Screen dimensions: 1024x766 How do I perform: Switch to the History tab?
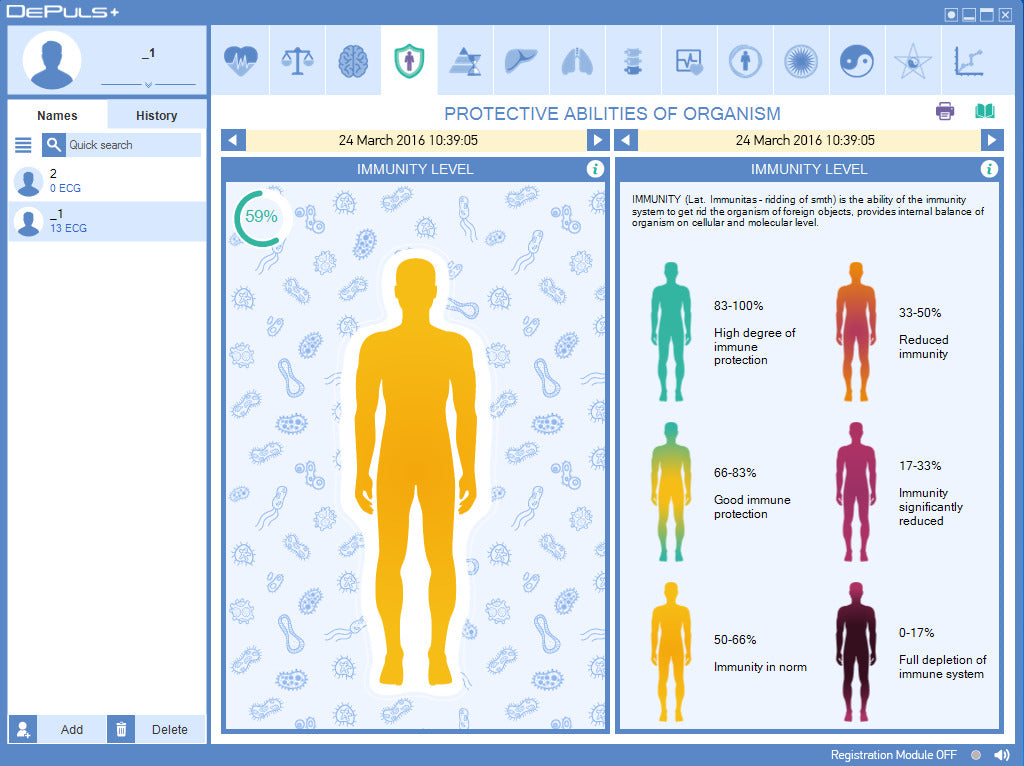pyautogui.click(x=156, y=115)
